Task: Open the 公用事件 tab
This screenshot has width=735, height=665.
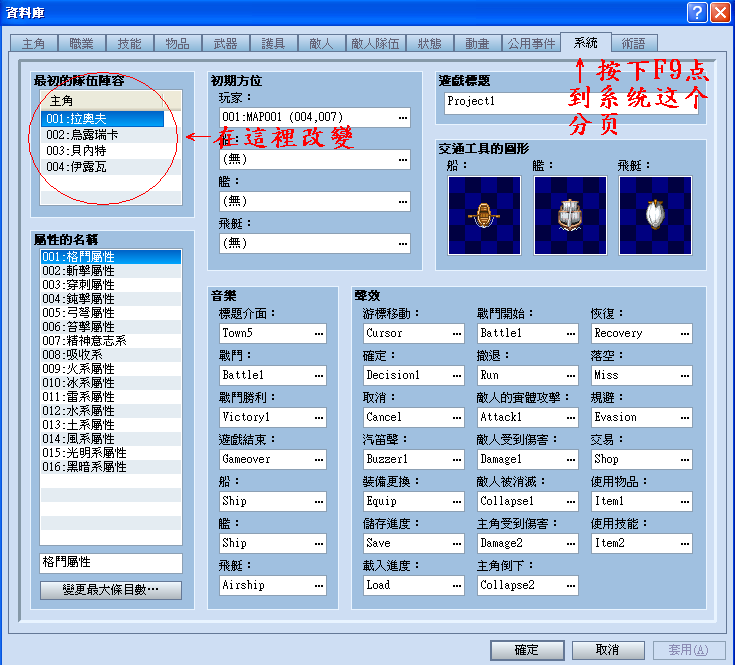Action: [532, 44]
